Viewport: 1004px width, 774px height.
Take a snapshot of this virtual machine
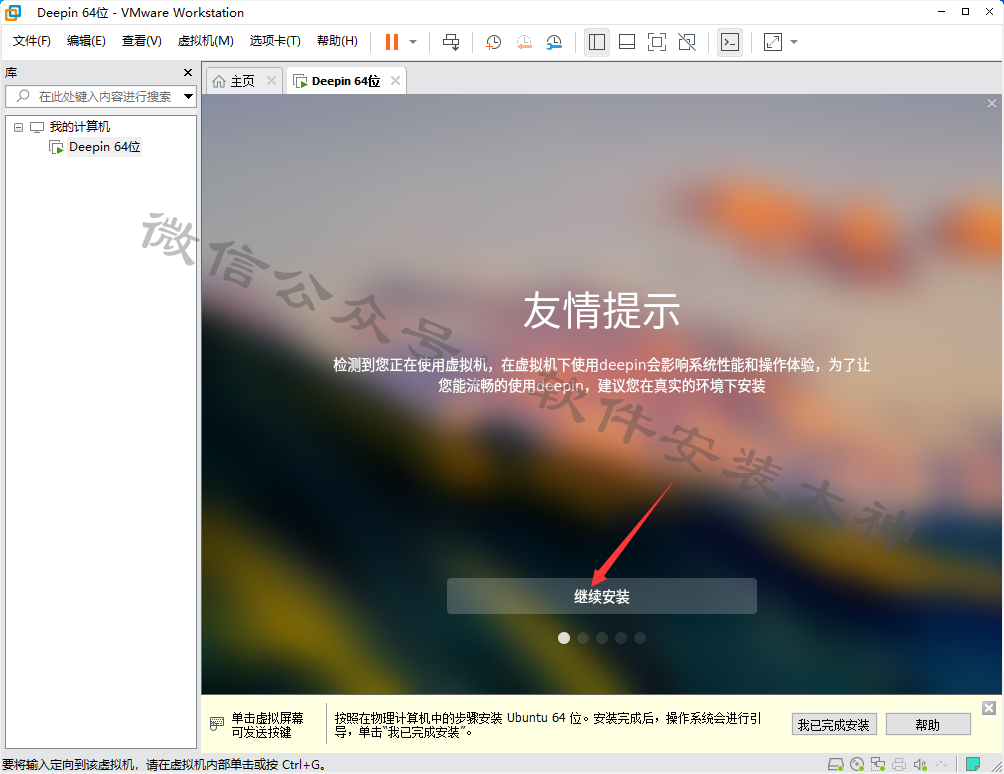493,42
